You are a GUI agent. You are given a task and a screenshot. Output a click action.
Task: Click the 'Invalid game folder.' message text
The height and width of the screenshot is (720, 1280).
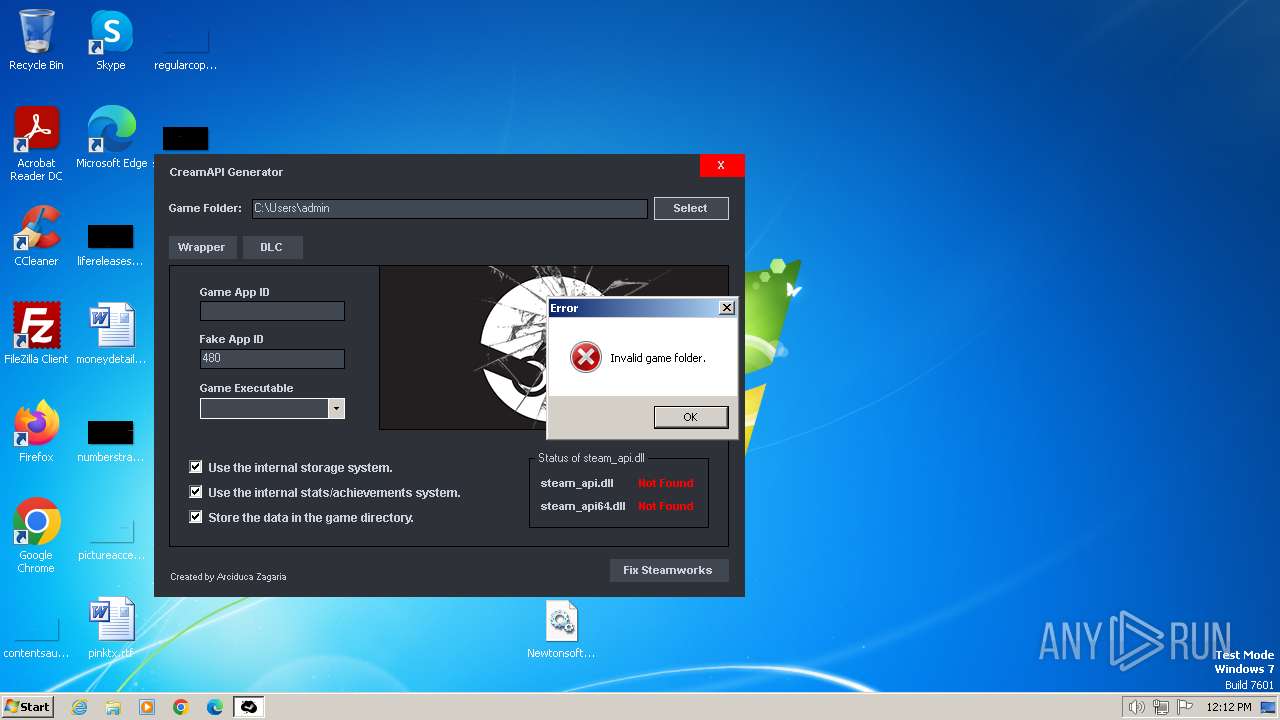coord(658,358)
